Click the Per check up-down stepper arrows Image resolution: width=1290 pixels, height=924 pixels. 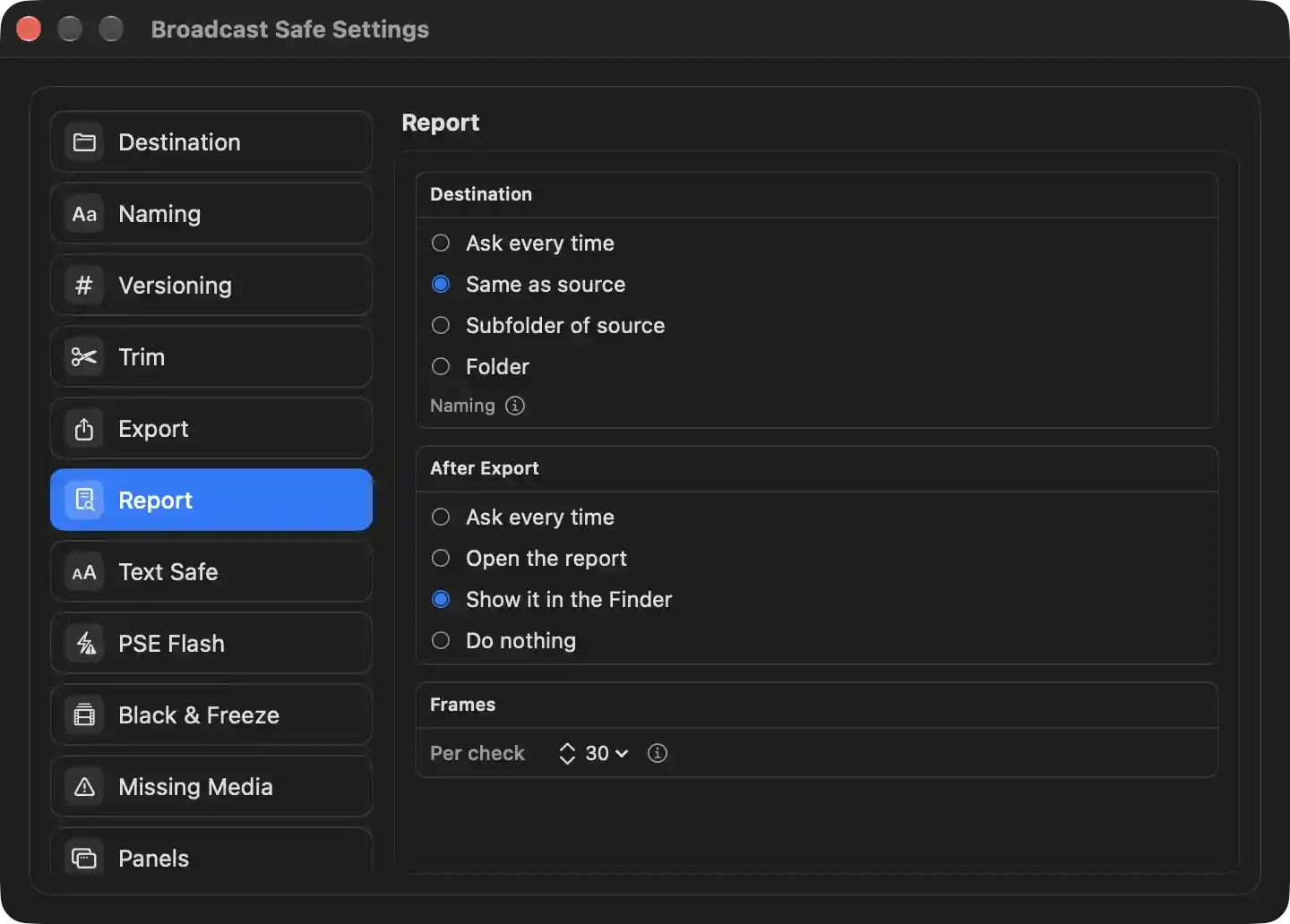point(567,753)
